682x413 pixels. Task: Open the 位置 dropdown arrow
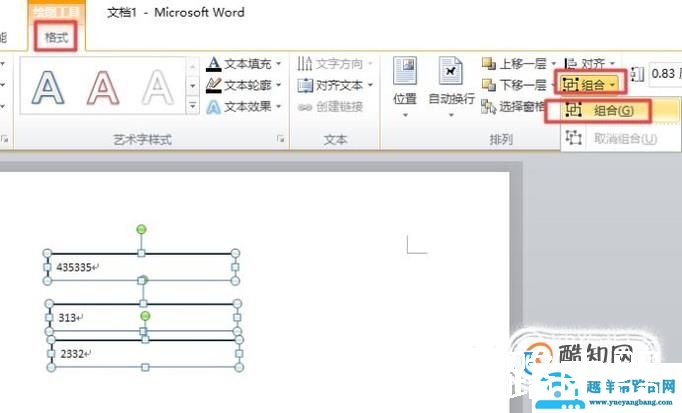coord(405,115)
